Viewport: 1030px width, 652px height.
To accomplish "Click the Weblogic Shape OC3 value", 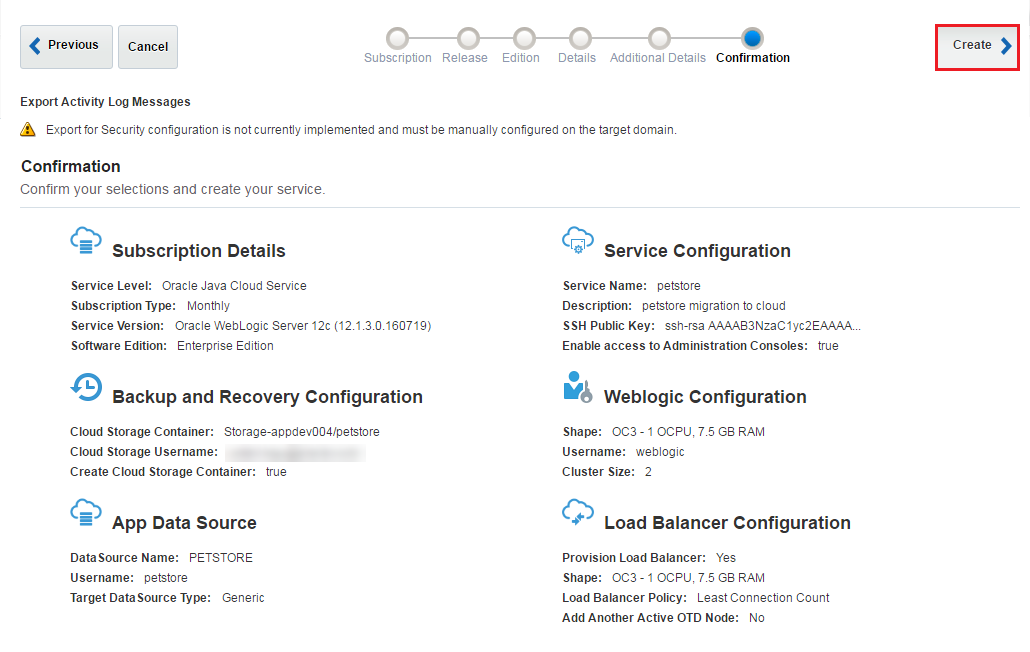I will click(x=688, y=432).
